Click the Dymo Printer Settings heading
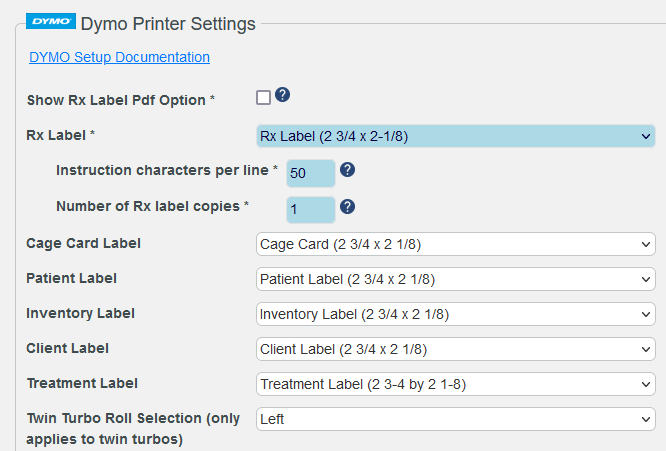Viewport: 666px width, 451px height. point(168,23)
